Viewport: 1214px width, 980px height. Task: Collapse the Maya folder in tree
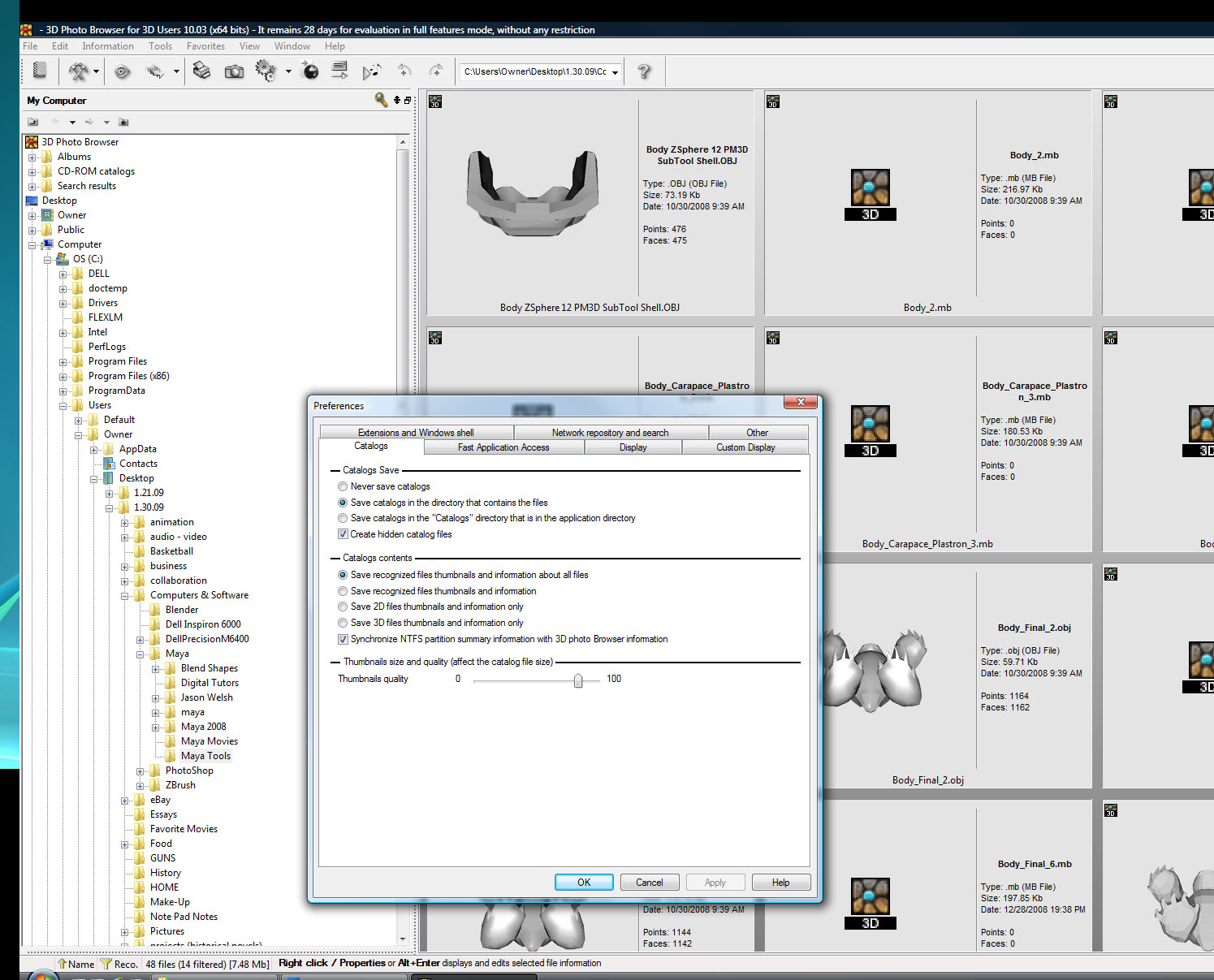(x=140, y=654)
